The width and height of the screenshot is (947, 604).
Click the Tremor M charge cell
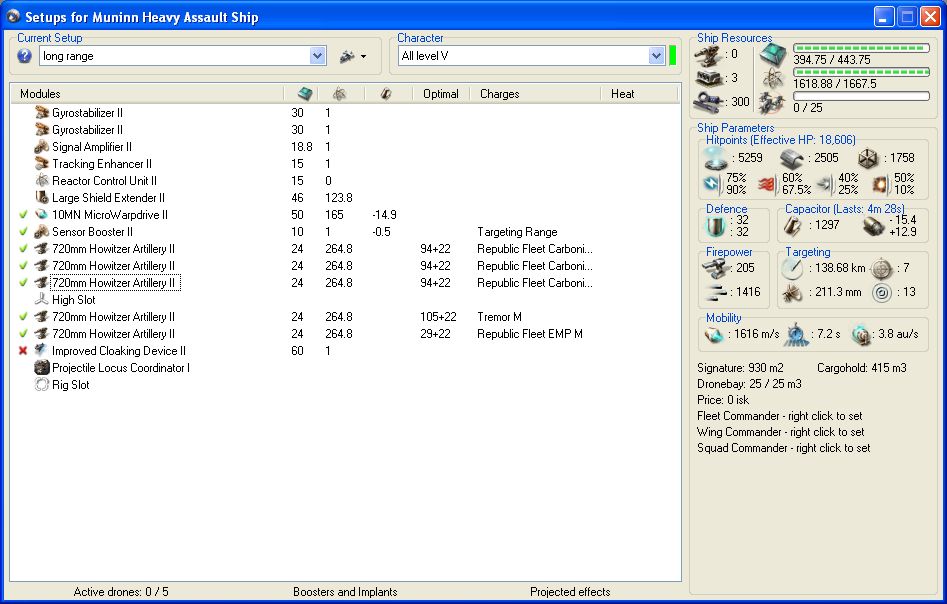click(x=499, y=316)
